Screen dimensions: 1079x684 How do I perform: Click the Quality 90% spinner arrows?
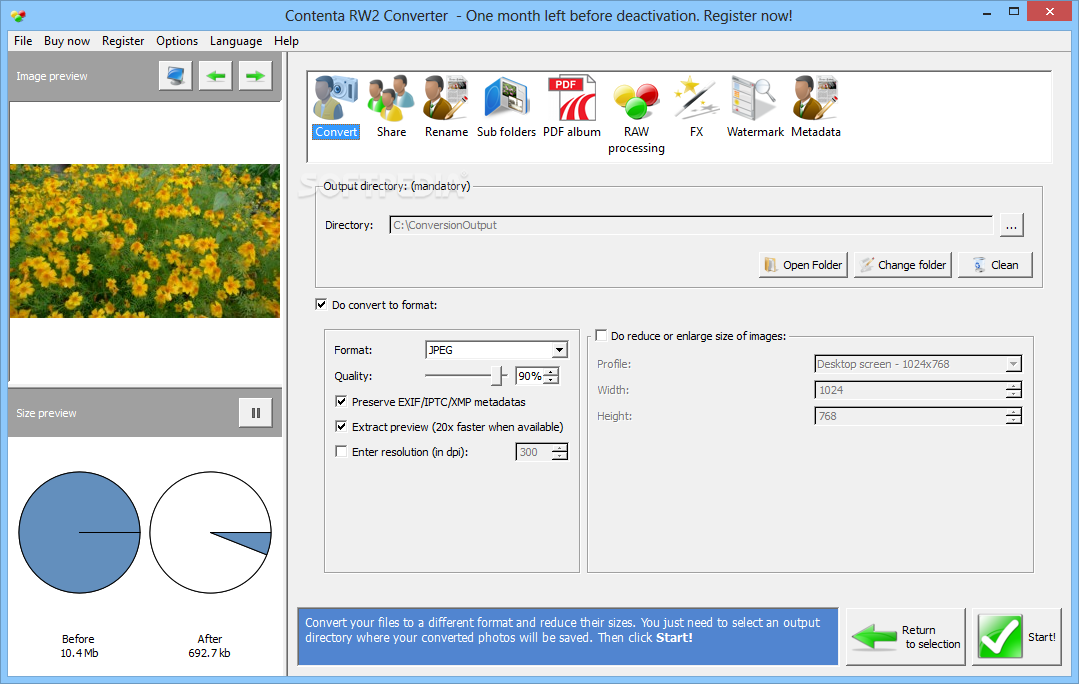(551, 376)
